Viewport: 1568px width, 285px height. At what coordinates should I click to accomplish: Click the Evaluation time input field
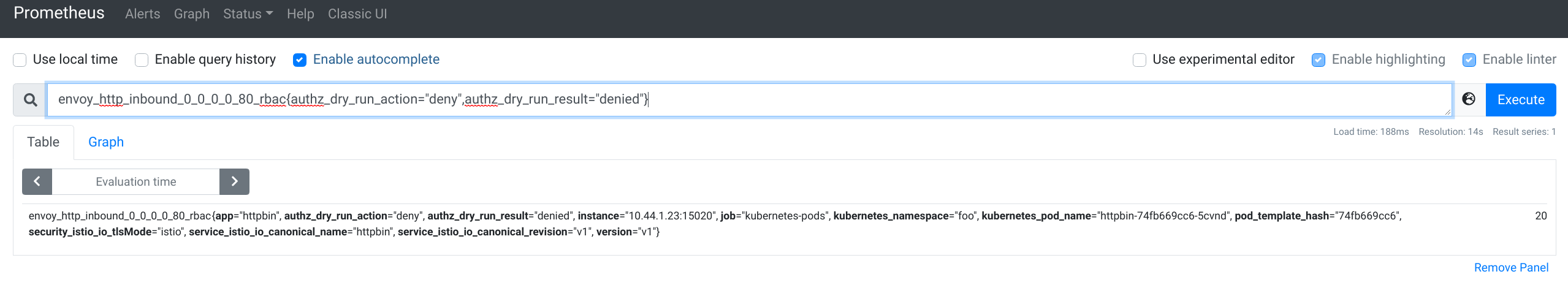[x=135, y=181]
